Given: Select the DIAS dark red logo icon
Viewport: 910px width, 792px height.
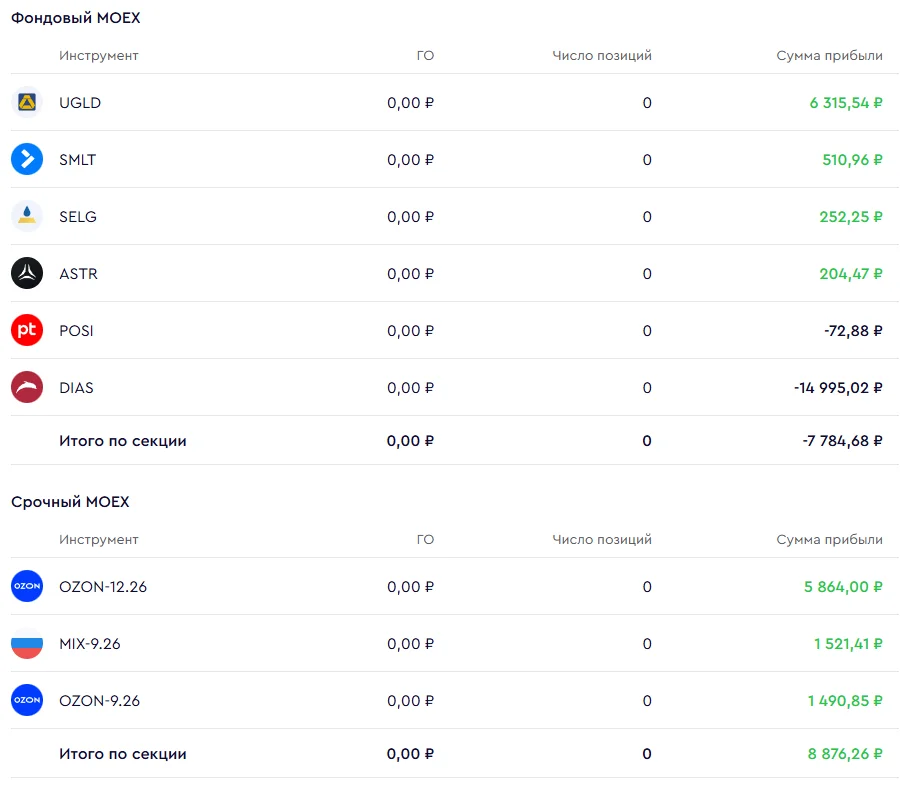Looking at the screenshot, I should pyautogui.click(x=27, y=387).
